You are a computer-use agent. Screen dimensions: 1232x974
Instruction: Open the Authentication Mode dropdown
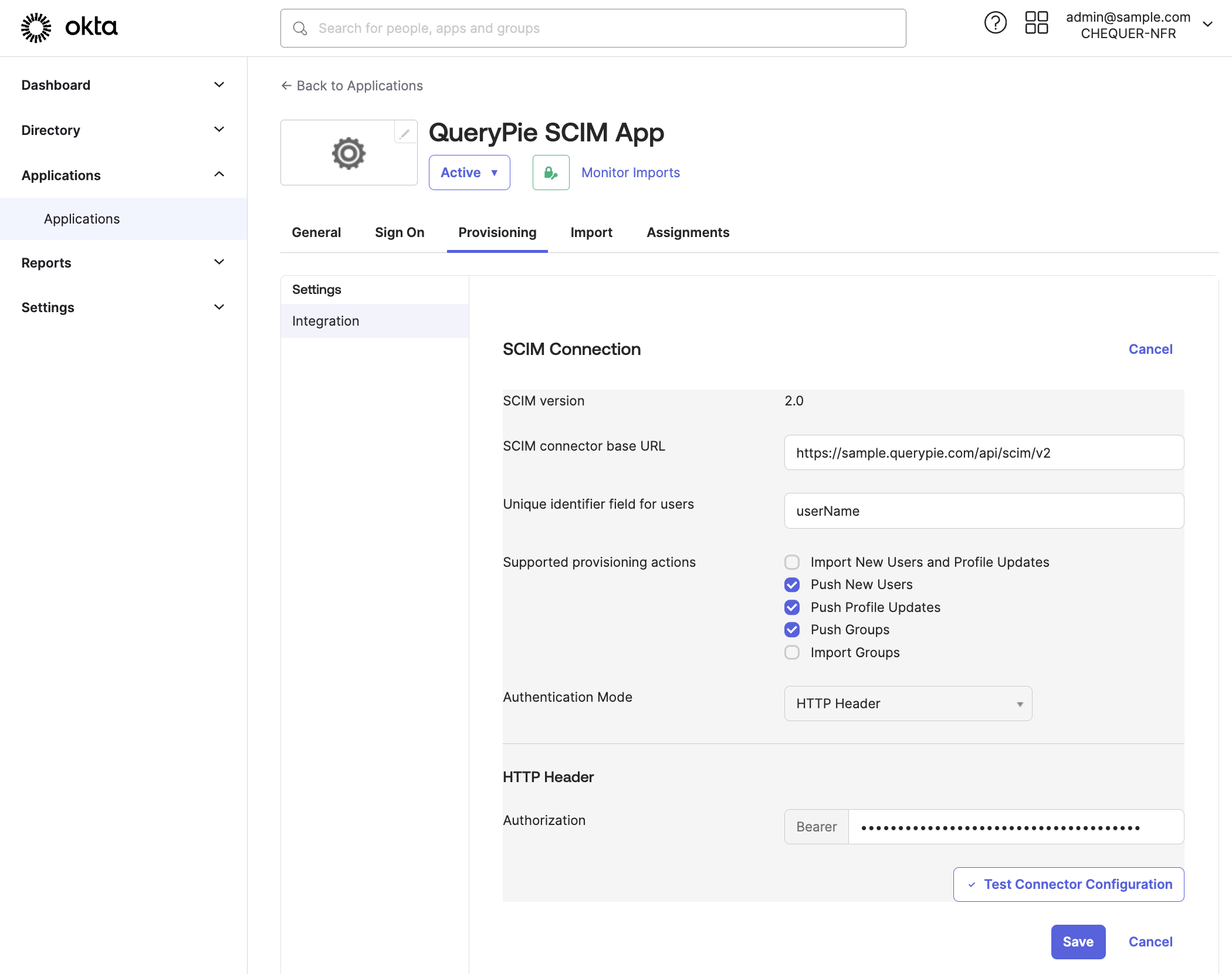tap(908, 704)
